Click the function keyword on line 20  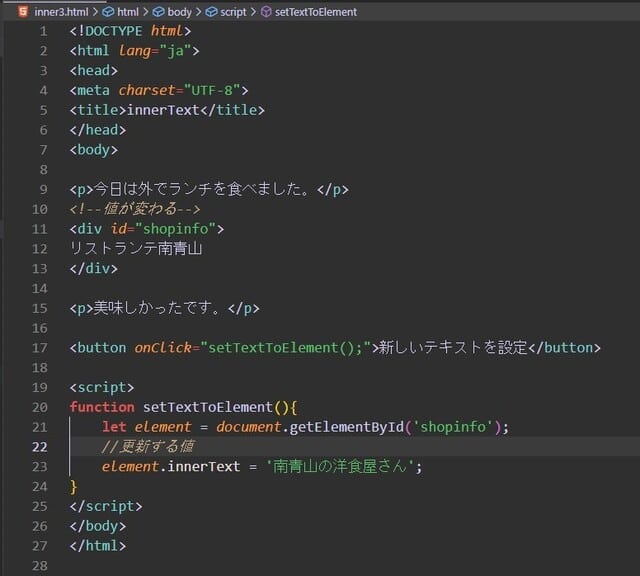tap(102, 407)
